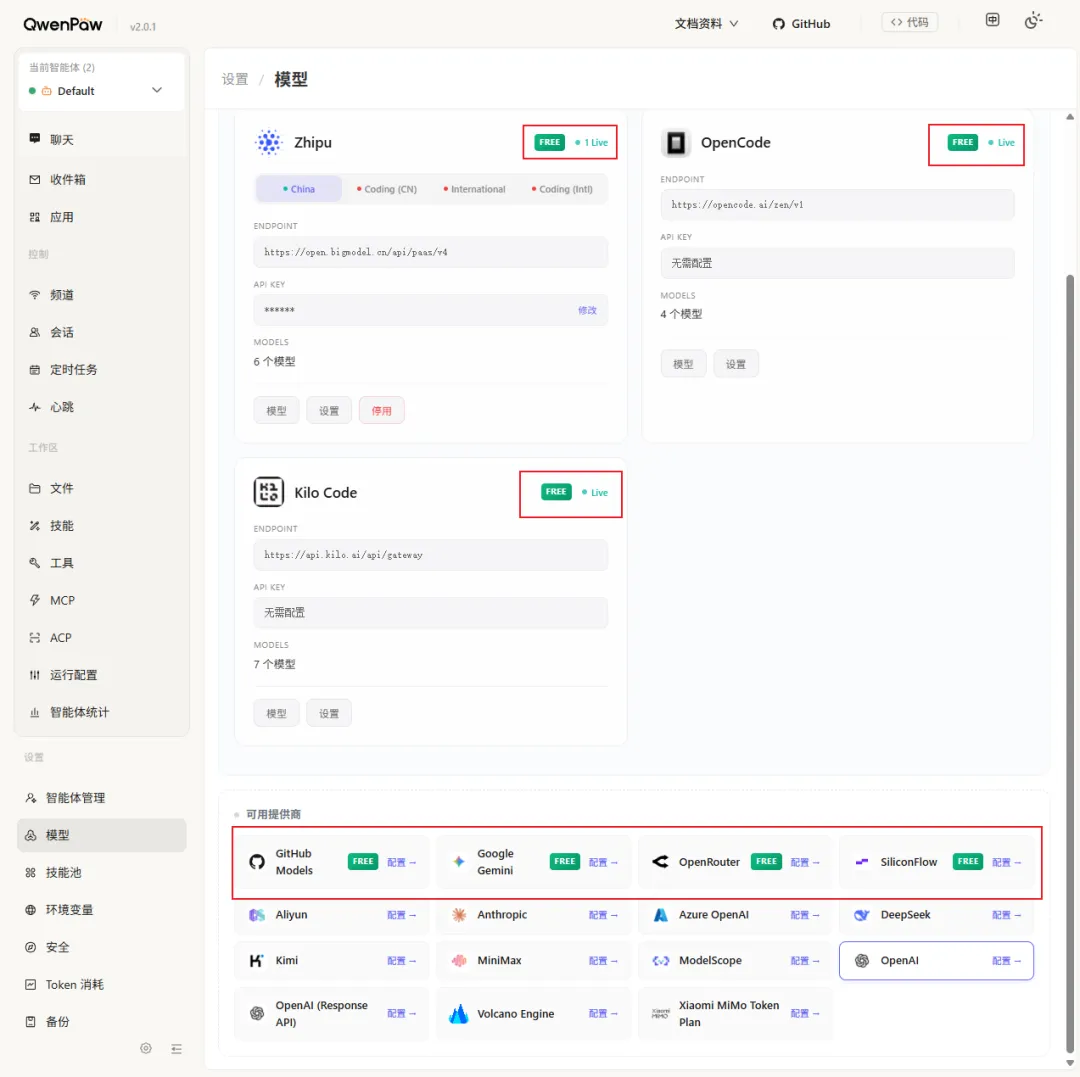
Task: Open the 心跳 heartbeat icon
Action: pos(34,407)
